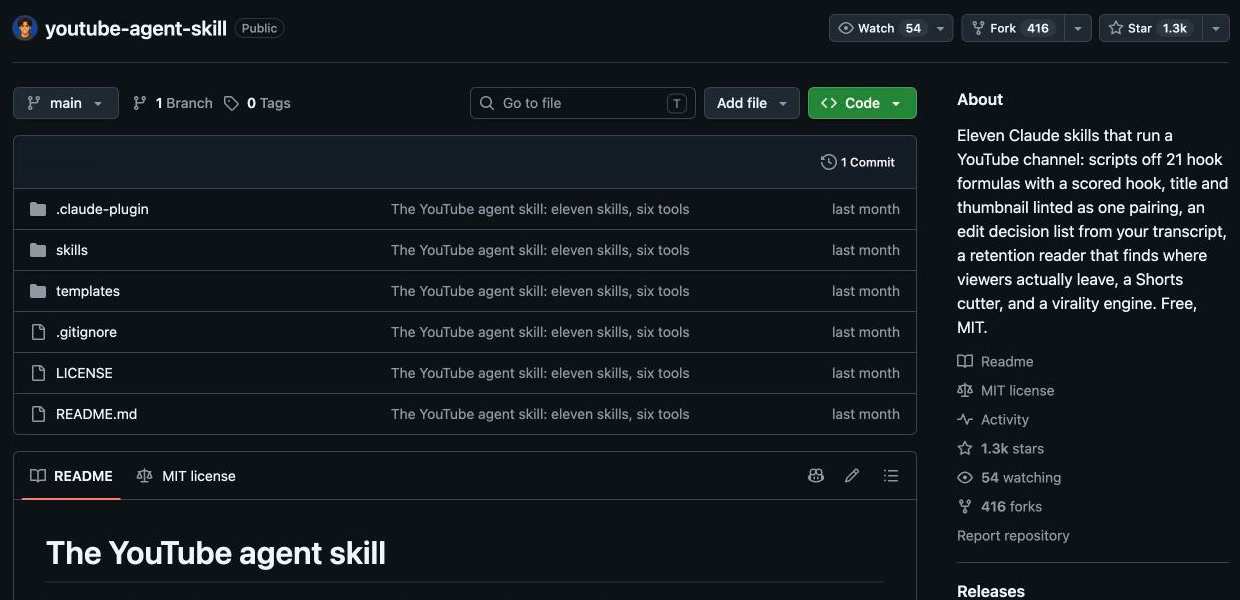
Task: Open the 0 Tags link
Action: pos(257,103)
